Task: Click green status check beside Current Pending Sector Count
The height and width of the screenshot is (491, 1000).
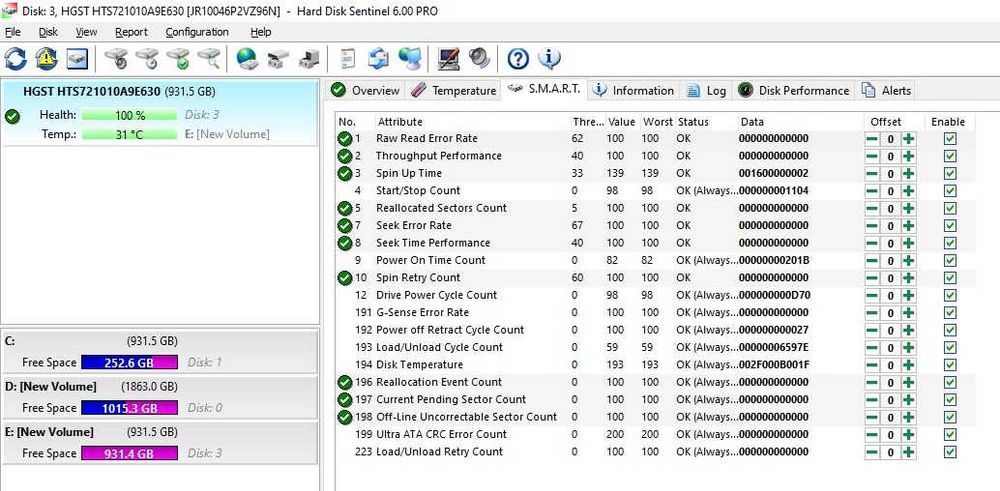Action: coord(345,399)
